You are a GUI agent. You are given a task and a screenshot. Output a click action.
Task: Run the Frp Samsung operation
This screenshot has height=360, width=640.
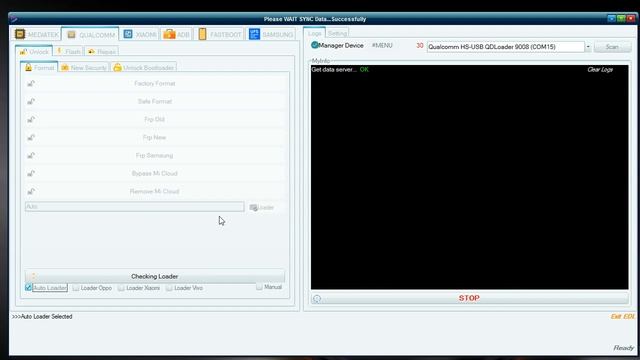coord(155,155)
